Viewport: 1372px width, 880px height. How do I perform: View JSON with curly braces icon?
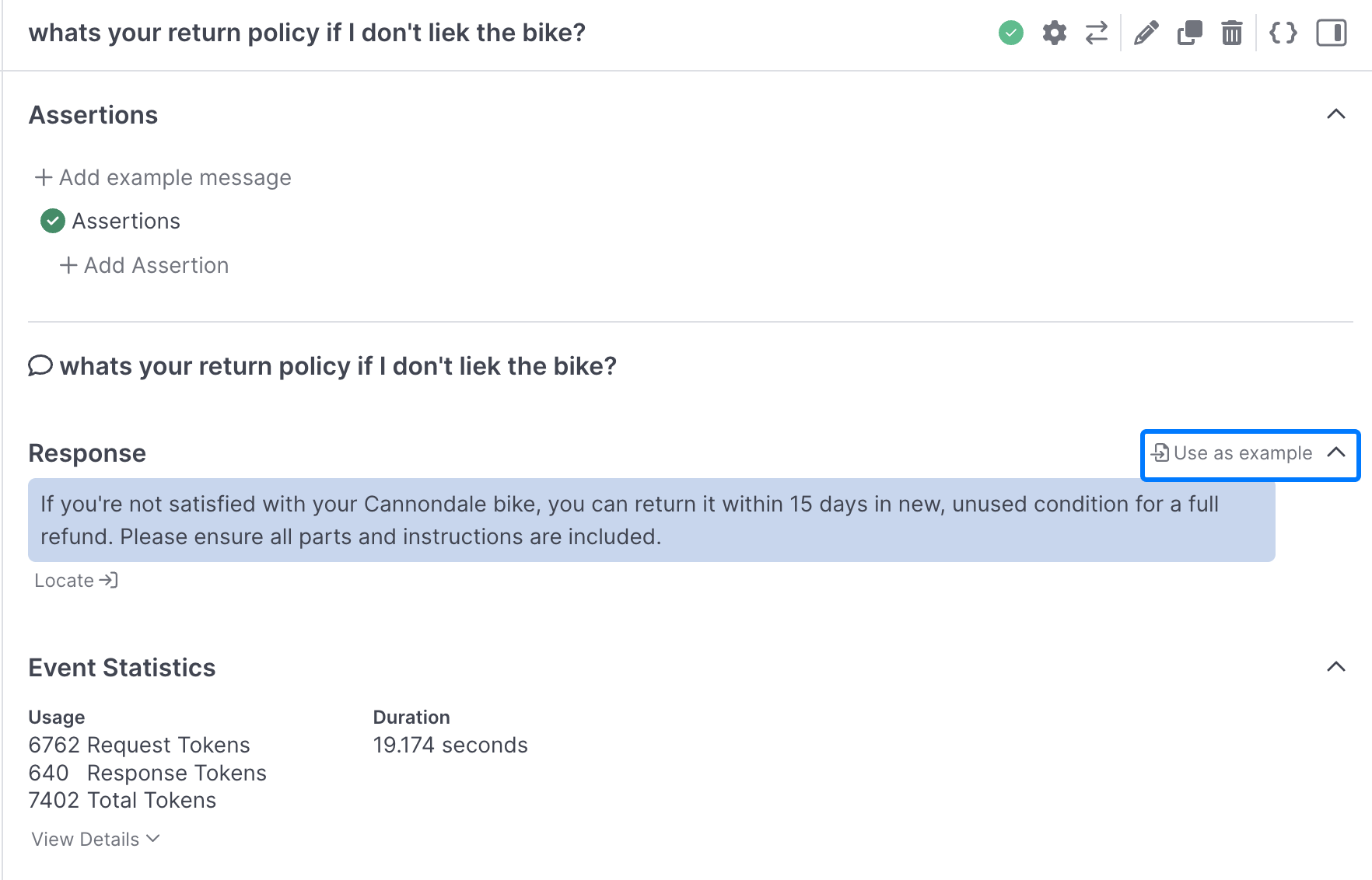click(1283, 33)
